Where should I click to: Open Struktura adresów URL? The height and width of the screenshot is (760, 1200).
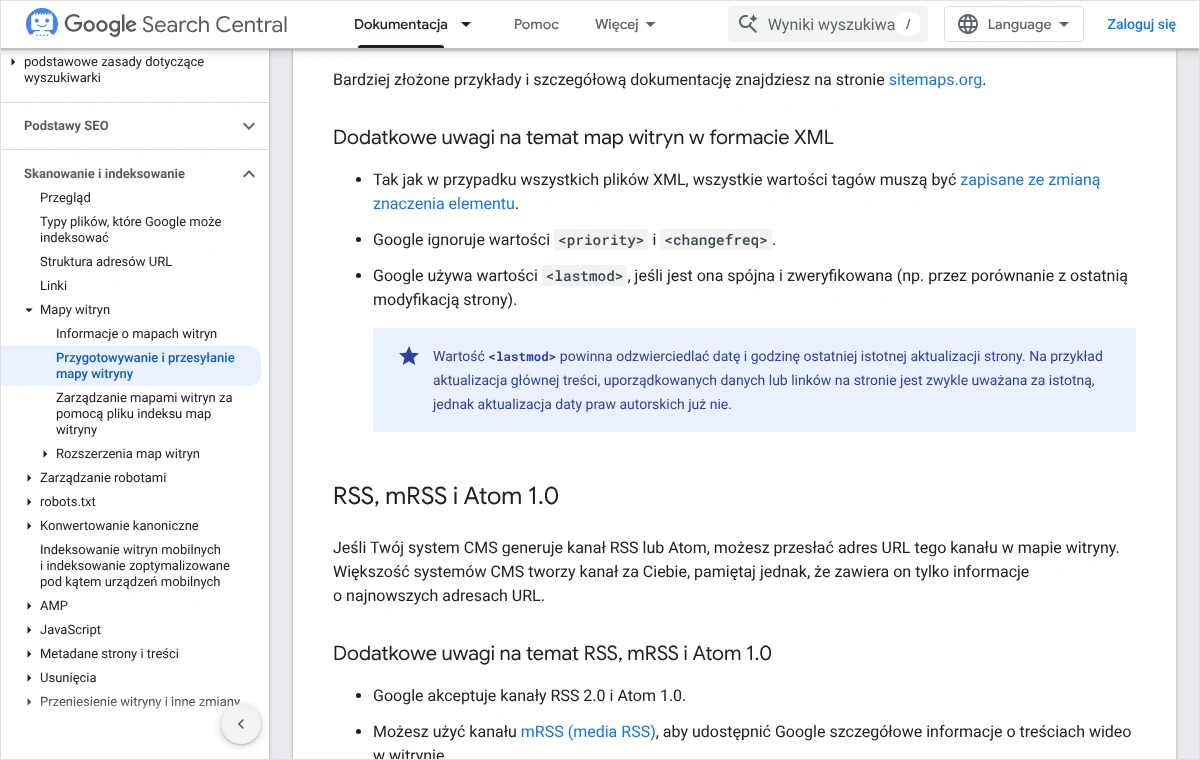coord(106,262)
